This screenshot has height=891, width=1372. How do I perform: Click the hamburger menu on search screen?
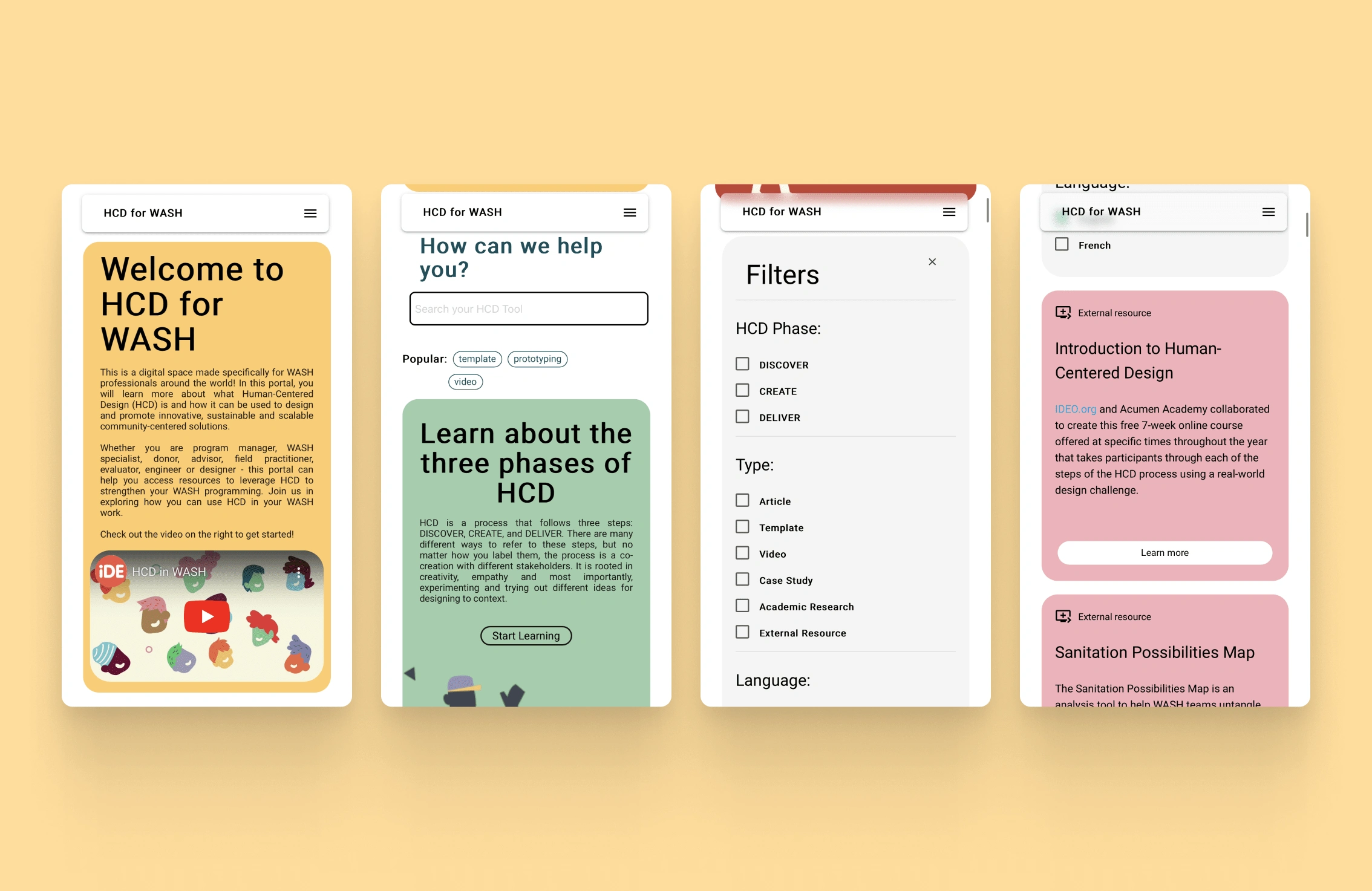point(630,212)
